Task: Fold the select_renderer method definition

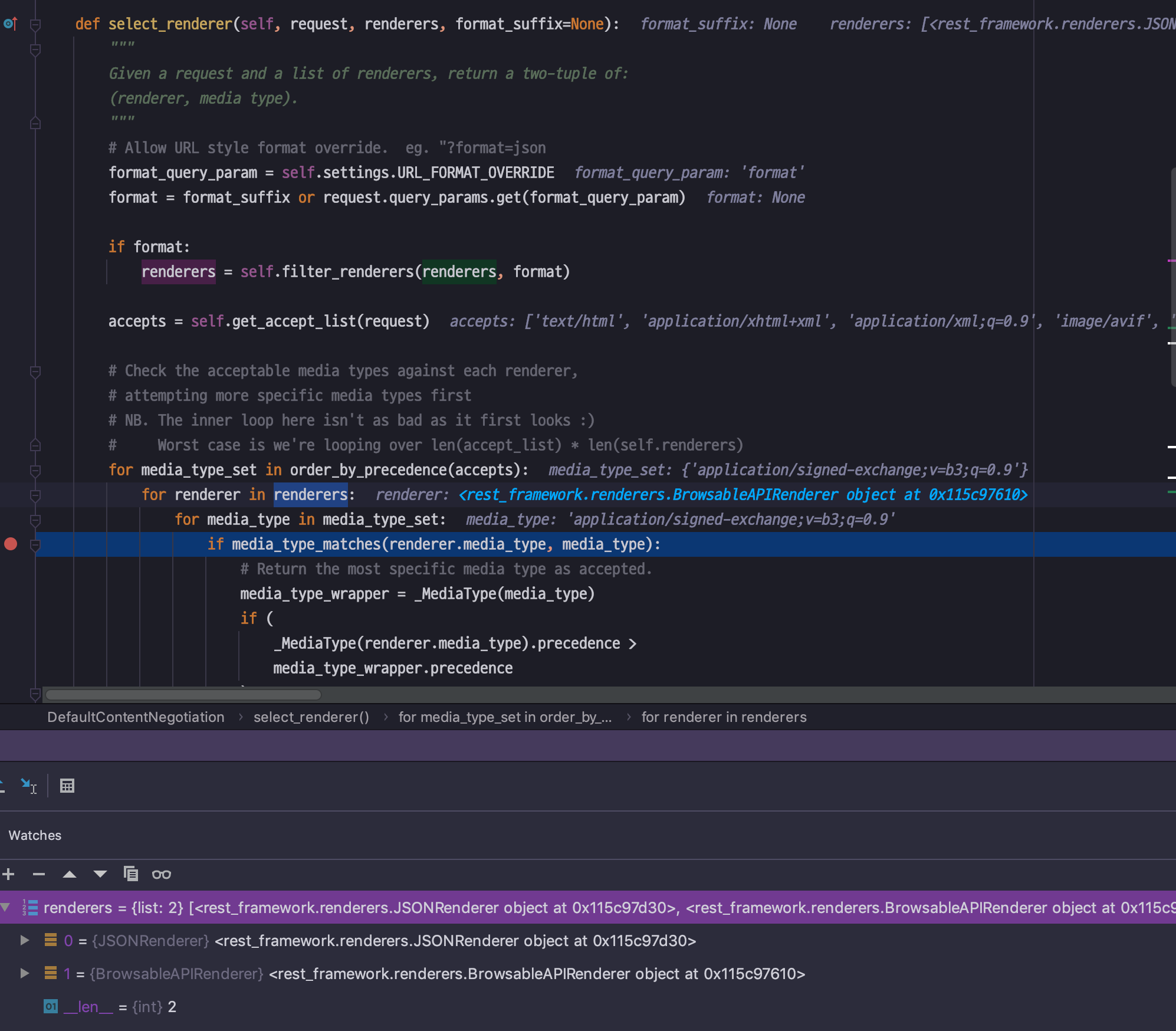Action: 35,25
